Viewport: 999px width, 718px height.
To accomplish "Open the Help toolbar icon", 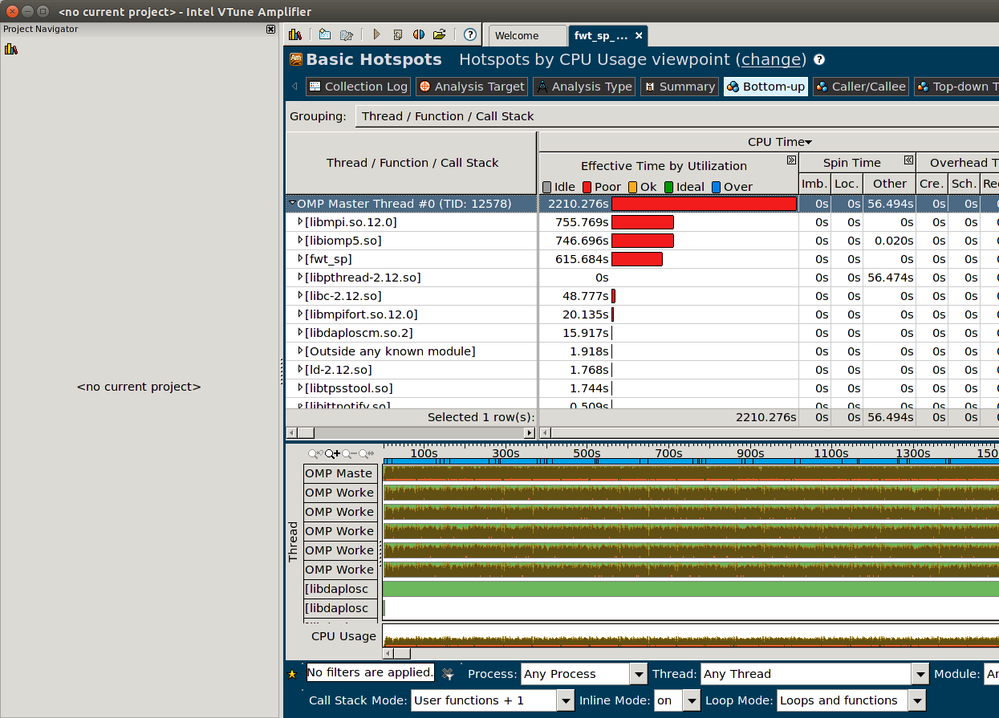I will [x=470, y=34].
